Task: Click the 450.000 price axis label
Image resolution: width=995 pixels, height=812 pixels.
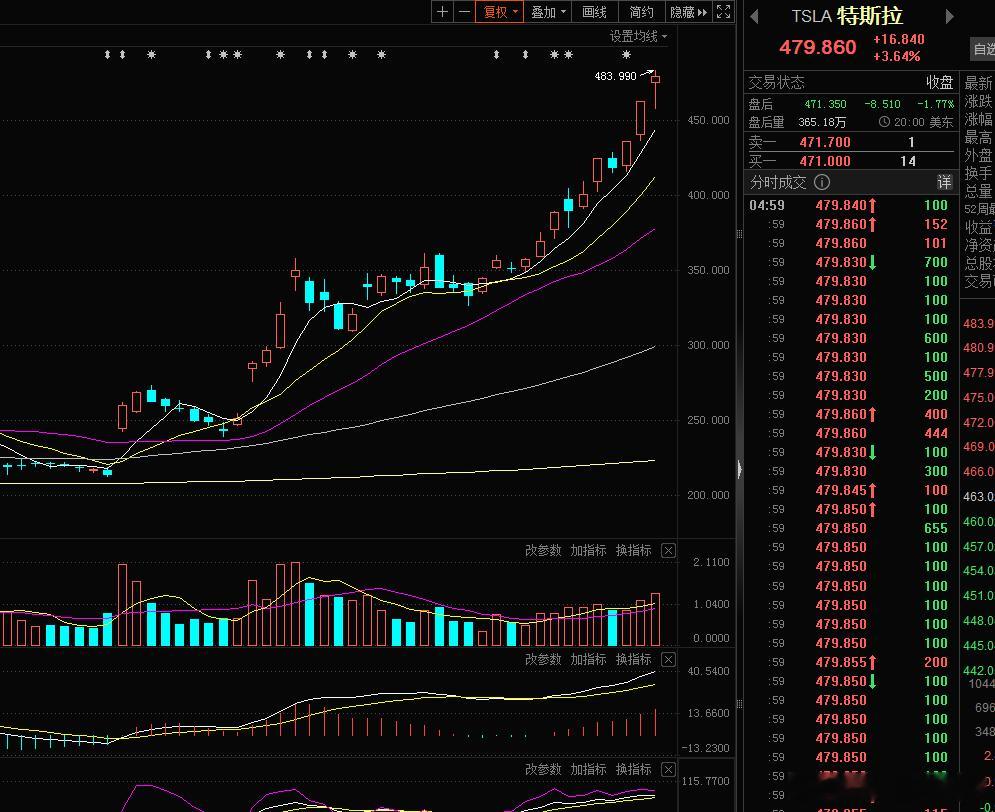Action: coord(708,120)
